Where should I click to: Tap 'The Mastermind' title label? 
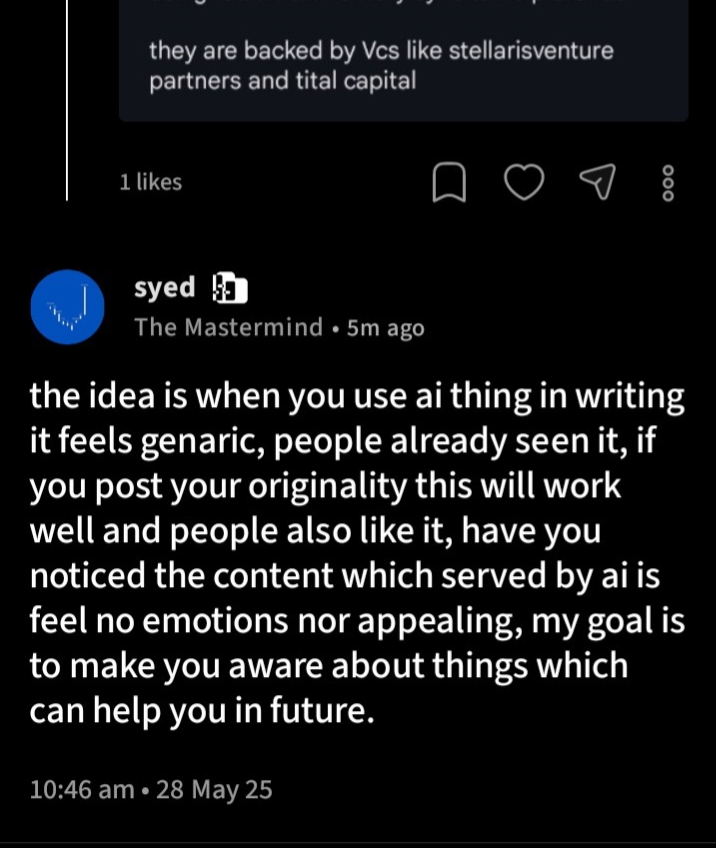[229, 328]
